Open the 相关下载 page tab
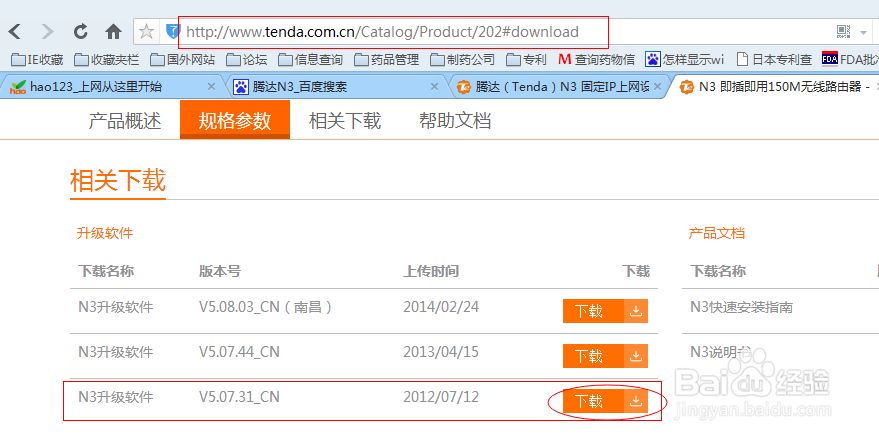The width and height of the screenshot is (879, 441). (345, 120)
